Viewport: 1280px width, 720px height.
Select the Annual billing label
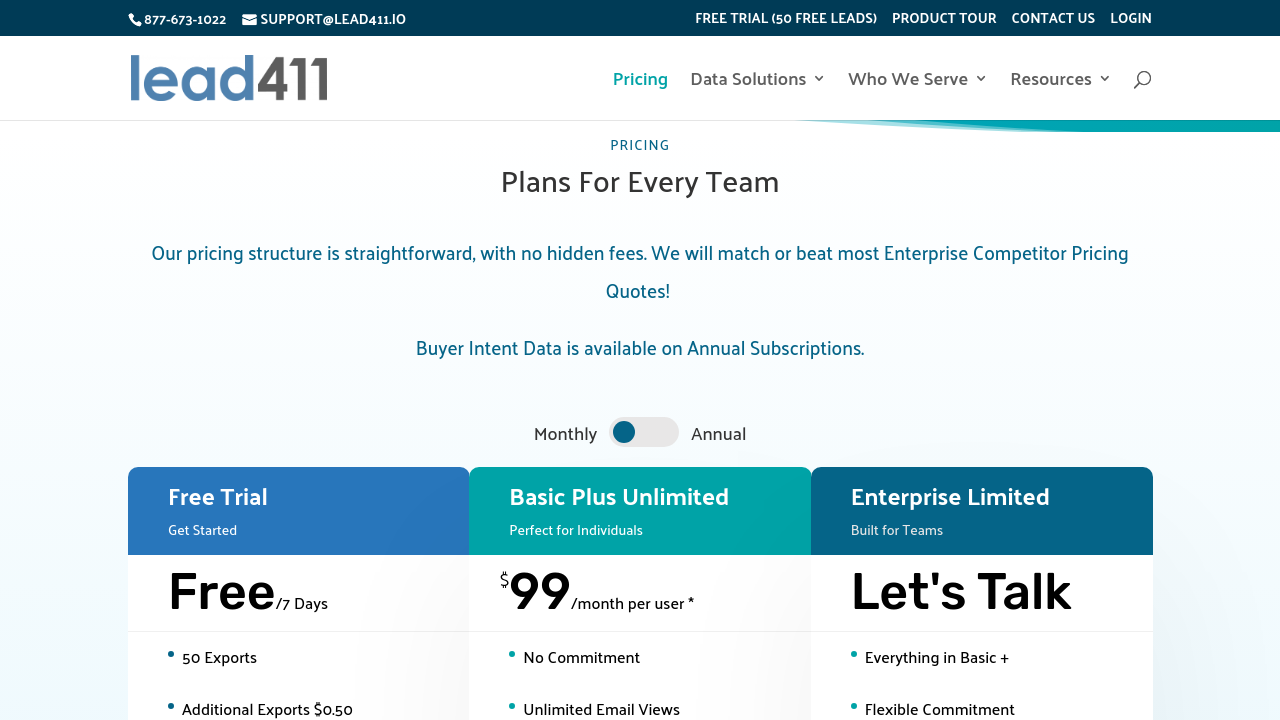pyautogui.click(x=718, y=433)
